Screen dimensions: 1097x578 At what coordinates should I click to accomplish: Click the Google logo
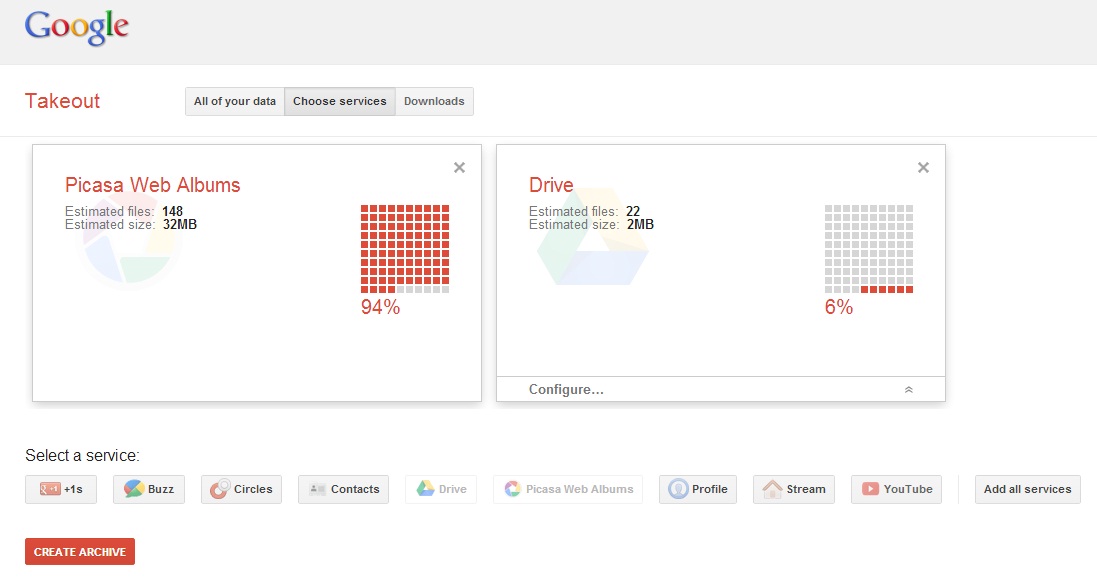[77, 27]
